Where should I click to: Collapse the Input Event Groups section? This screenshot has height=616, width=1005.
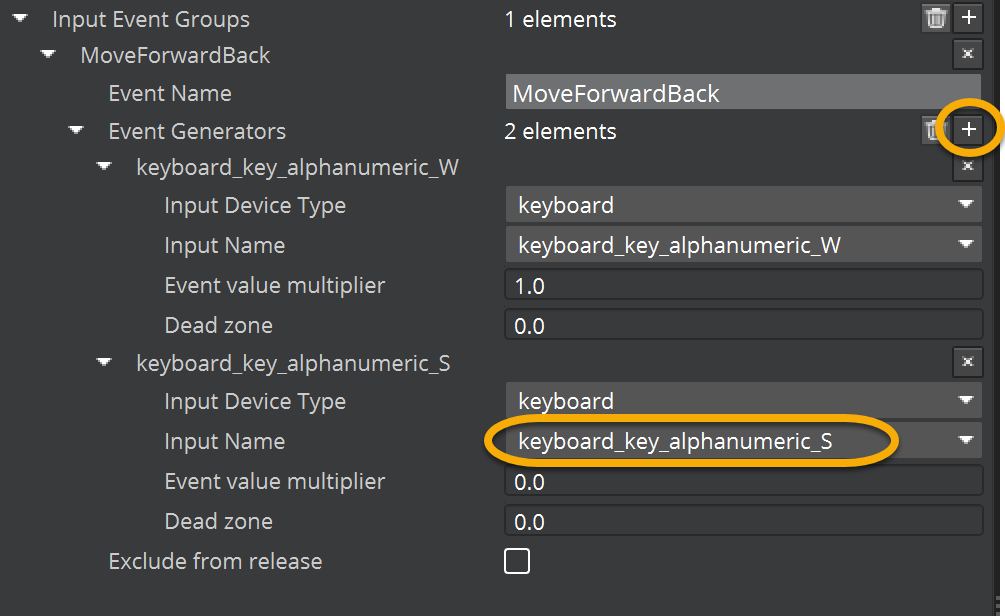pyautogui.click(x=20, y=18)
